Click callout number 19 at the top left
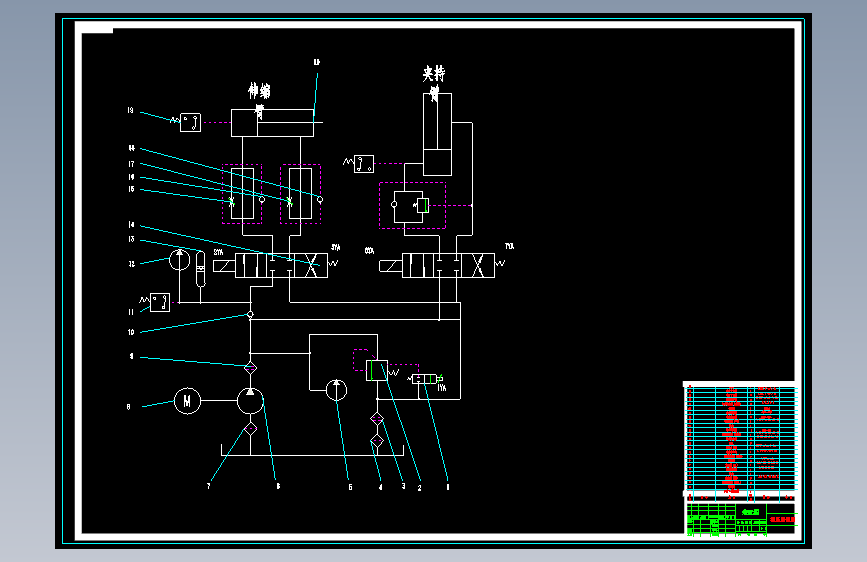The image size is (867, 562). tap(130, 111)
